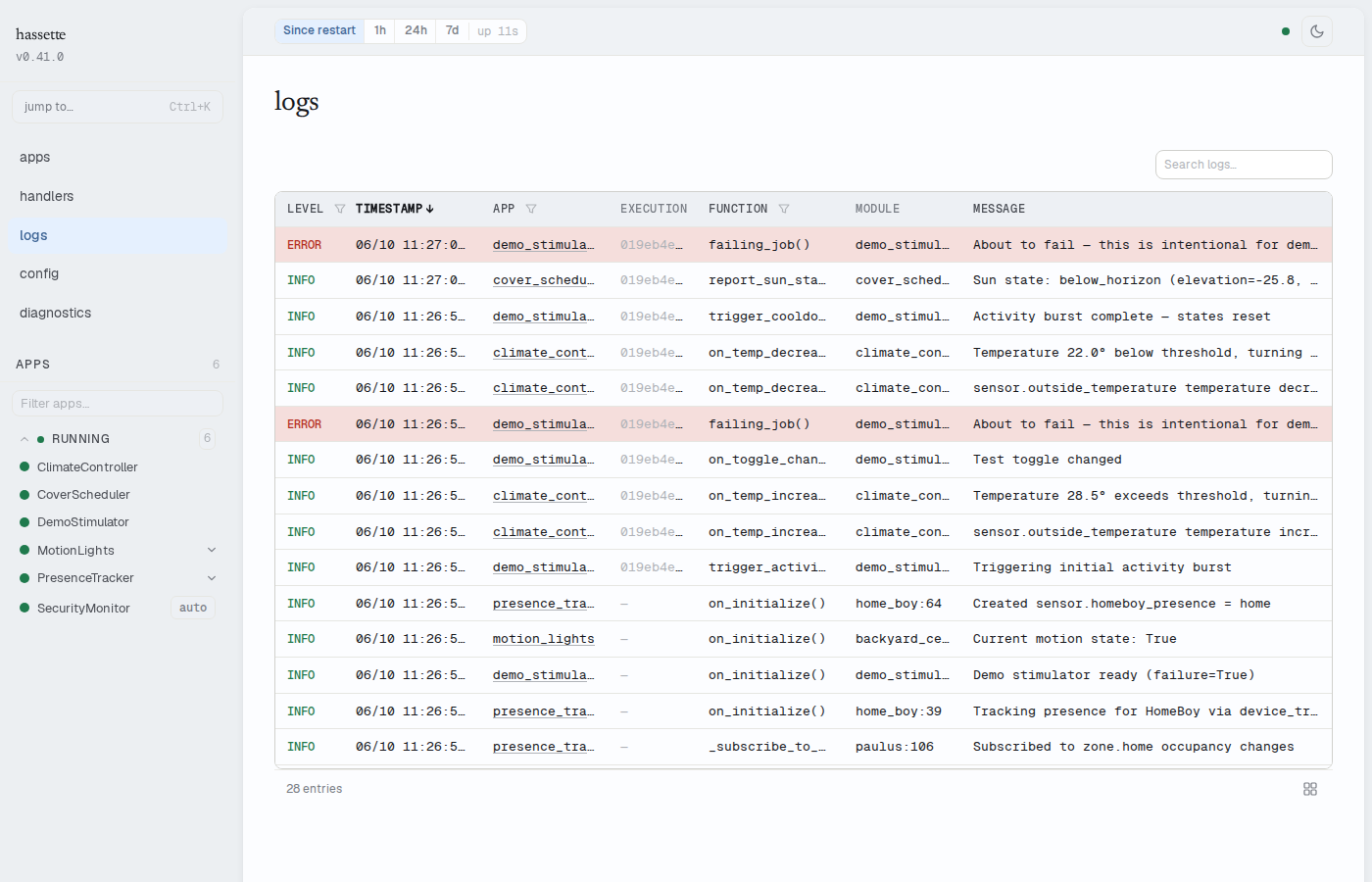1372x882 pixels.
Task: Open demo_stimula… link in Test toggle row
Action: [x=544, y=460]
